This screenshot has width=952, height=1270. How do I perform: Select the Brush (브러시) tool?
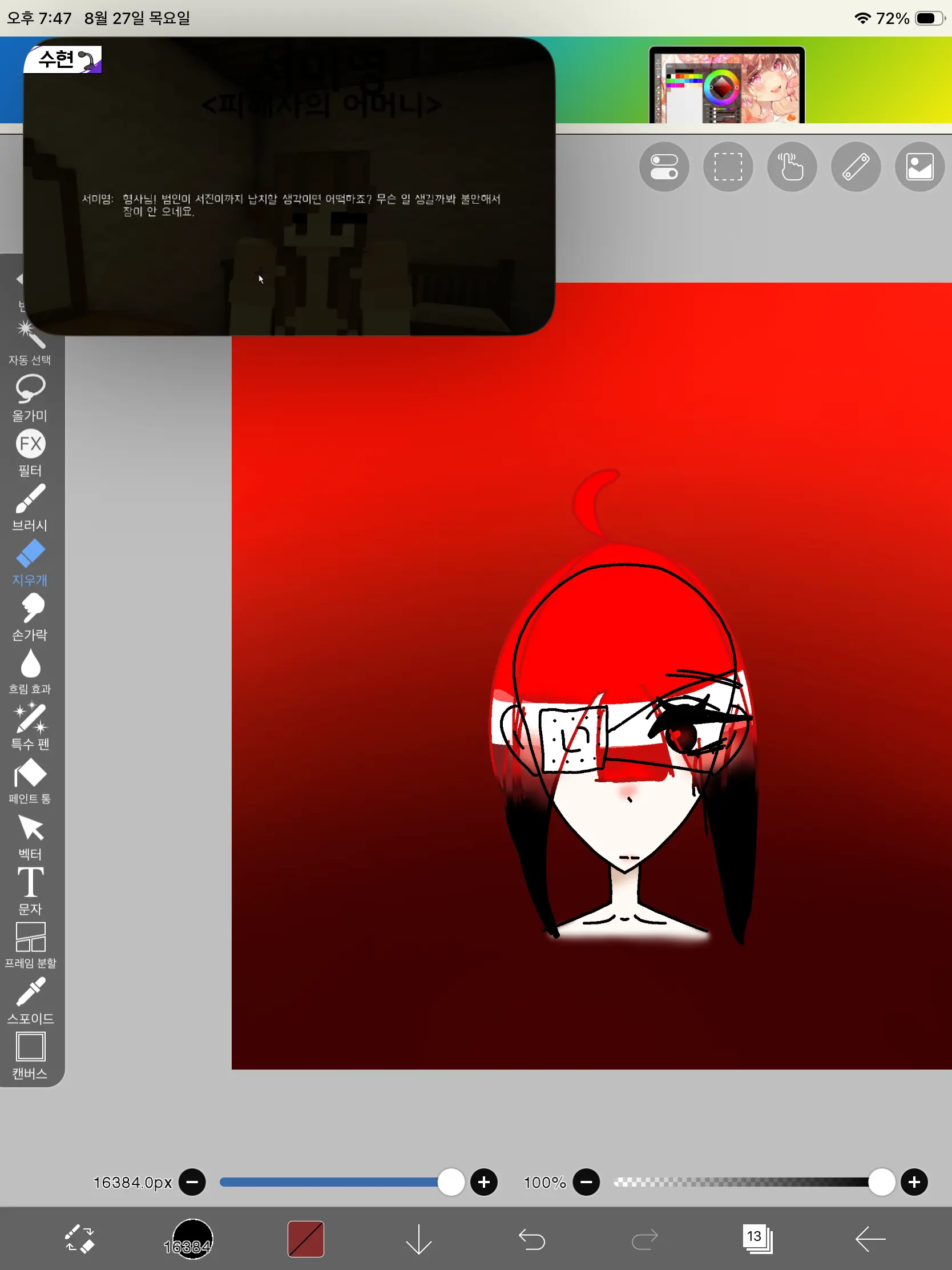[x=30, y=508]
